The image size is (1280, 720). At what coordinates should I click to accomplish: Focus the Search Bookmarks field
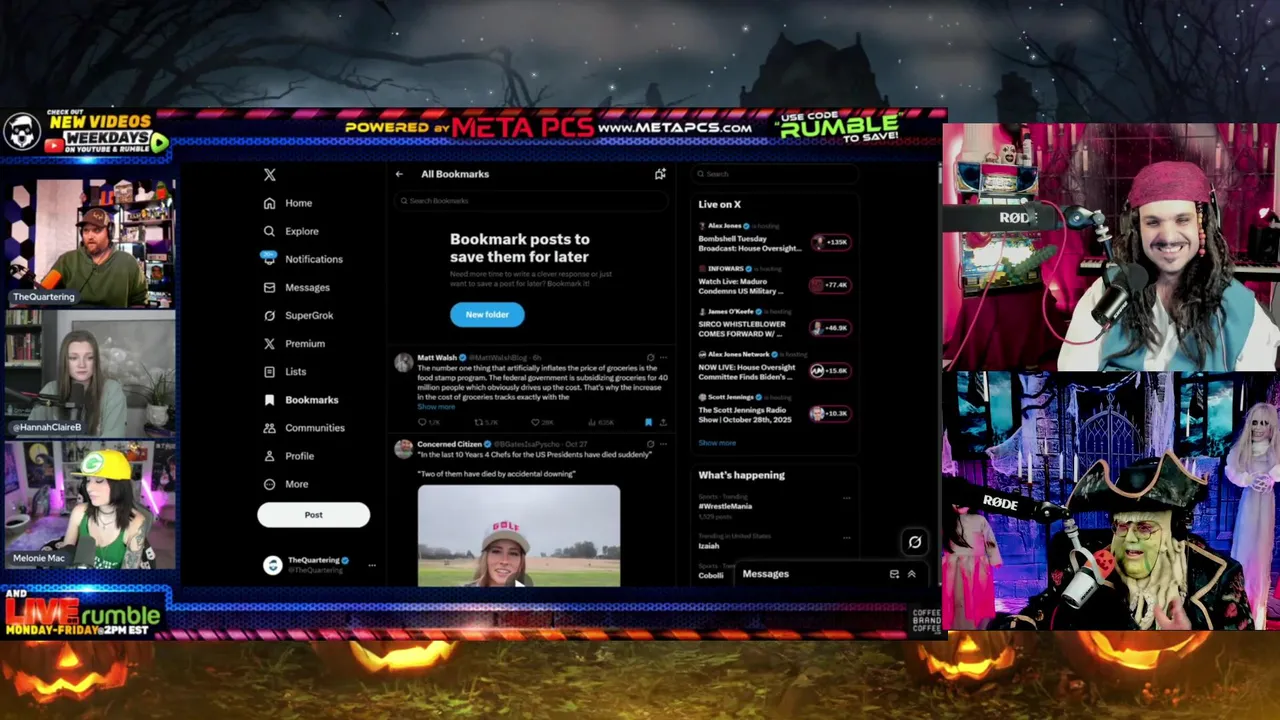[x=531, y=201]
